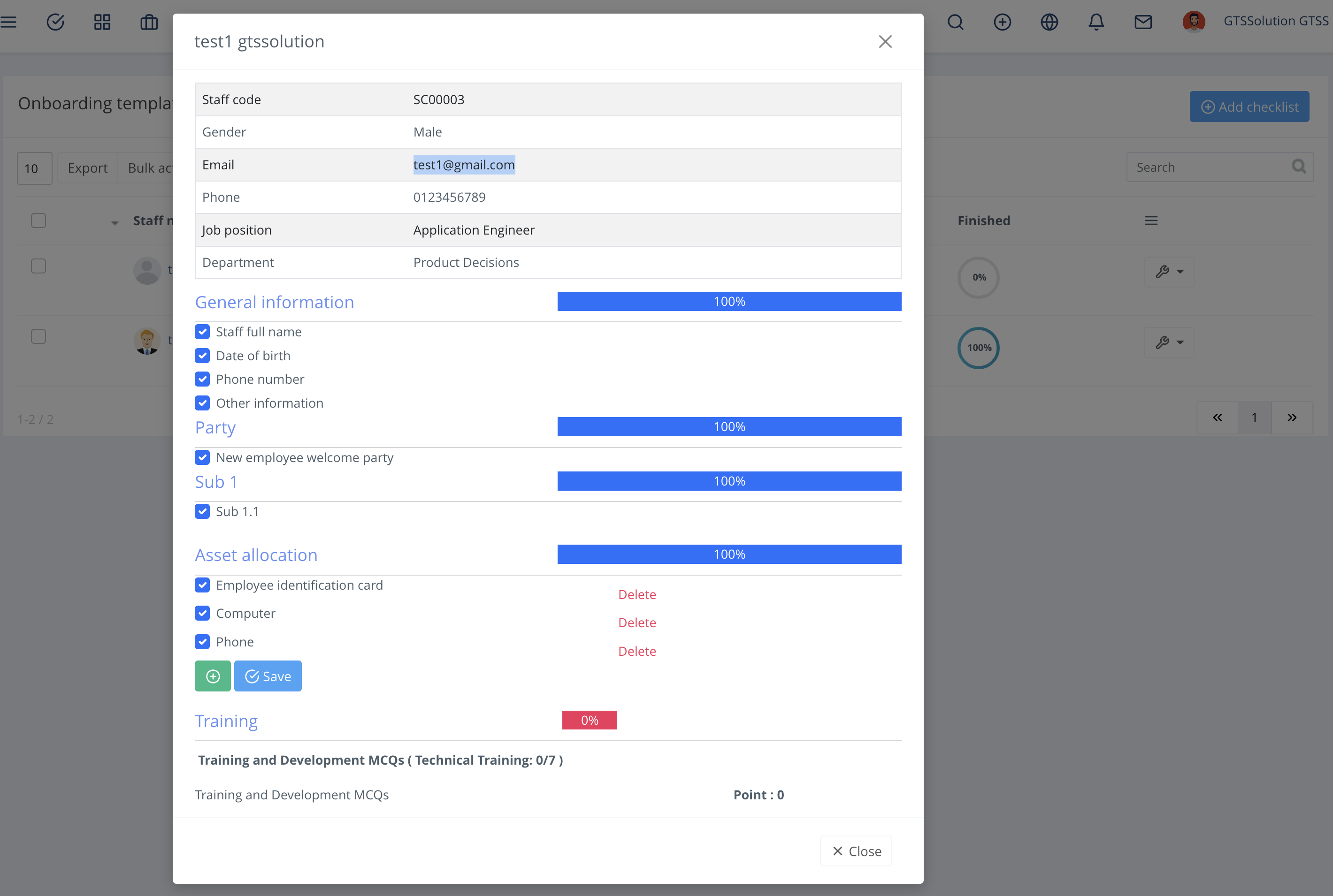The image size is (1333, 896).
Task: Open the wrench options dropdown for 100% row
Action: click(1169, 342)
